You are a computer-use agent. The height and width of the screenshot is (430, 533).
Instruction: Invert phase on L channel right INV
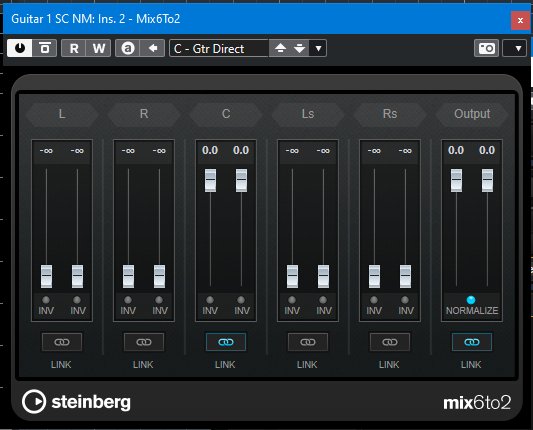(77, 300)
